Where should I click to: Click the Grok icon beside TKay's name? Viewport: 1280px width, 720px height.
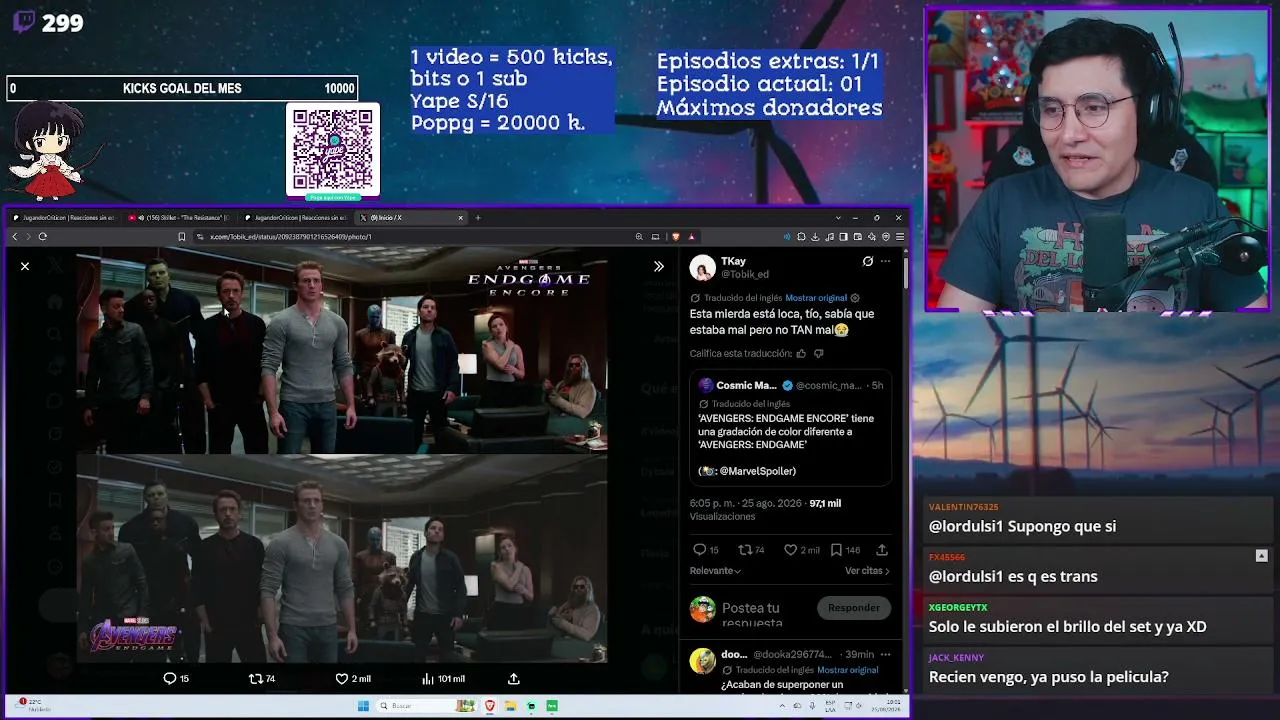[868, 261]
